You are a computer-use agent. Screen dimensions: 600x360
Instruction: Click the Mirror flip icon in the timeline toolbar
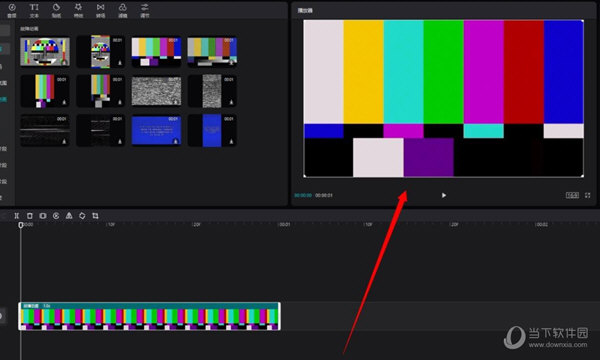coord(69,216)
